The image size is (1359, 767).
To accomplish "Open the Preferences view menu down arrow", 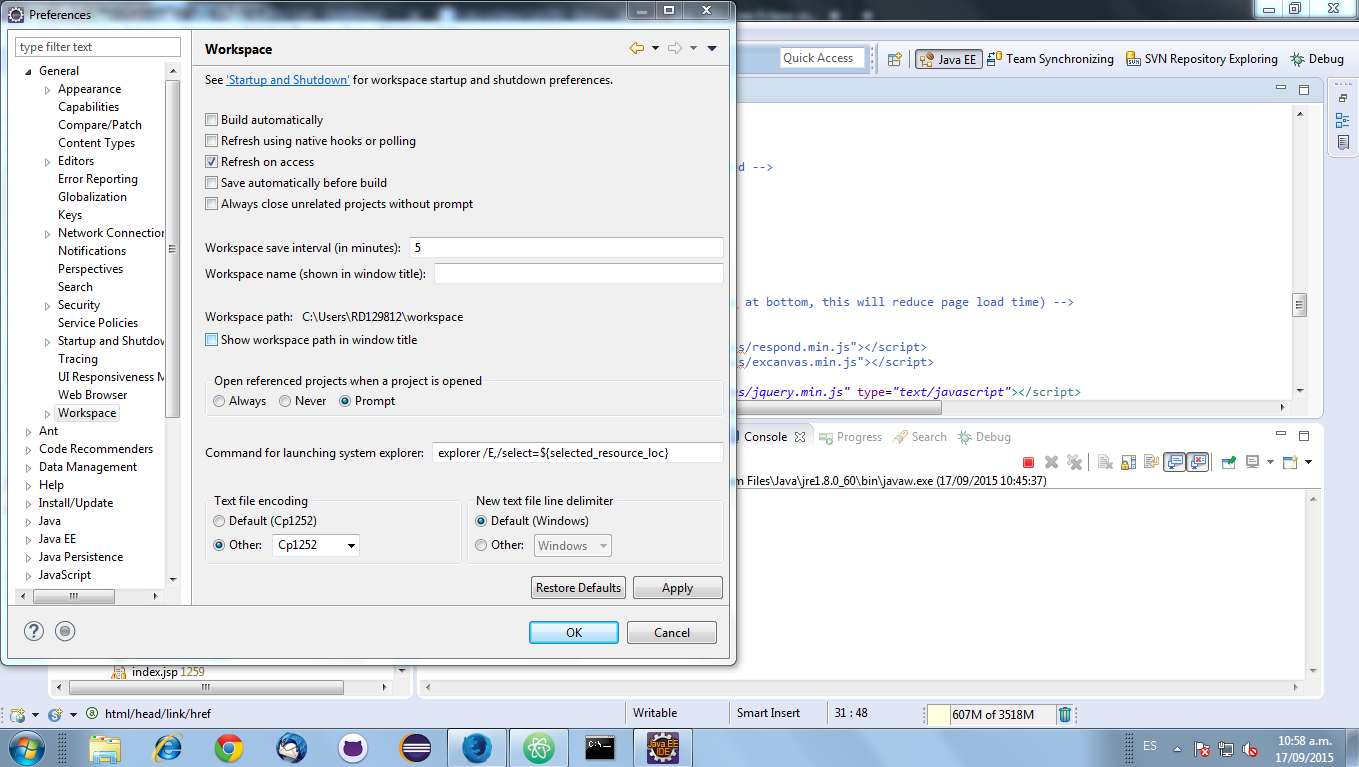I will tap(712, 48).
